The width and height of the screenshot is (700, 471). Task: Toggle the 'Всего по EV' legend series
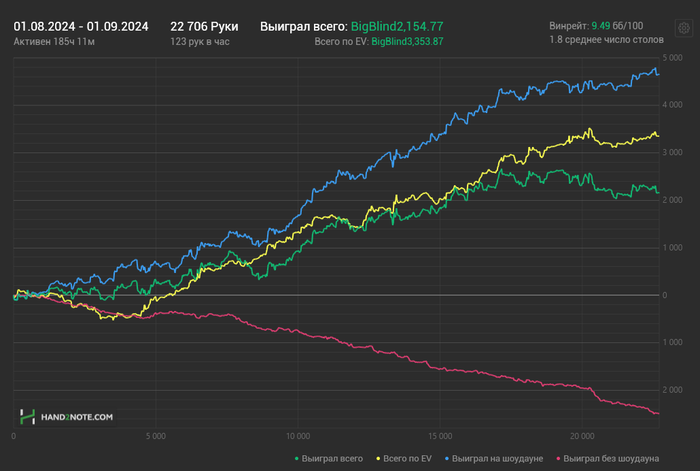(404, 458)
